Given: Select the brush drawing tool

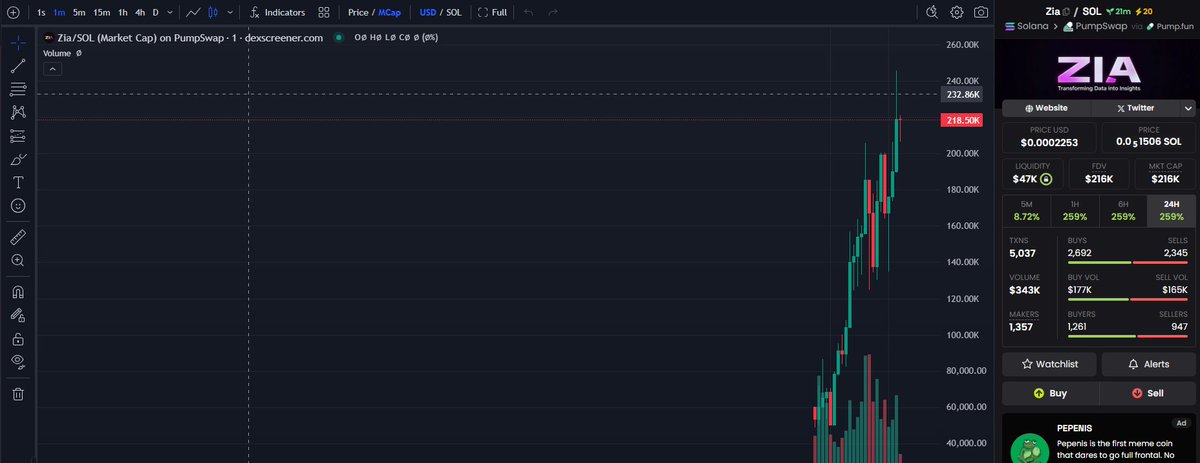Looking at the screenshot, I should pos(17,160).
